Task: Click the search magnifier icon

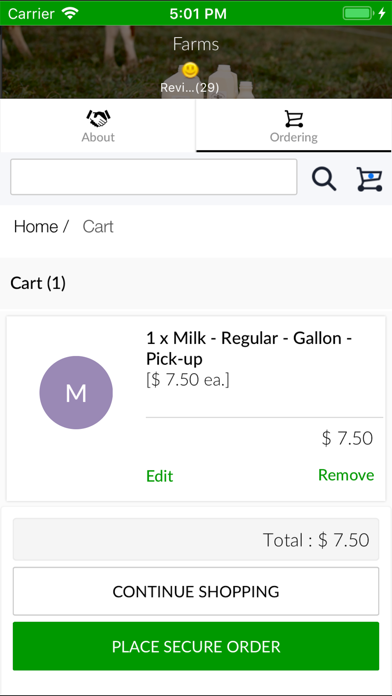Action: click(x=324, y=179)
